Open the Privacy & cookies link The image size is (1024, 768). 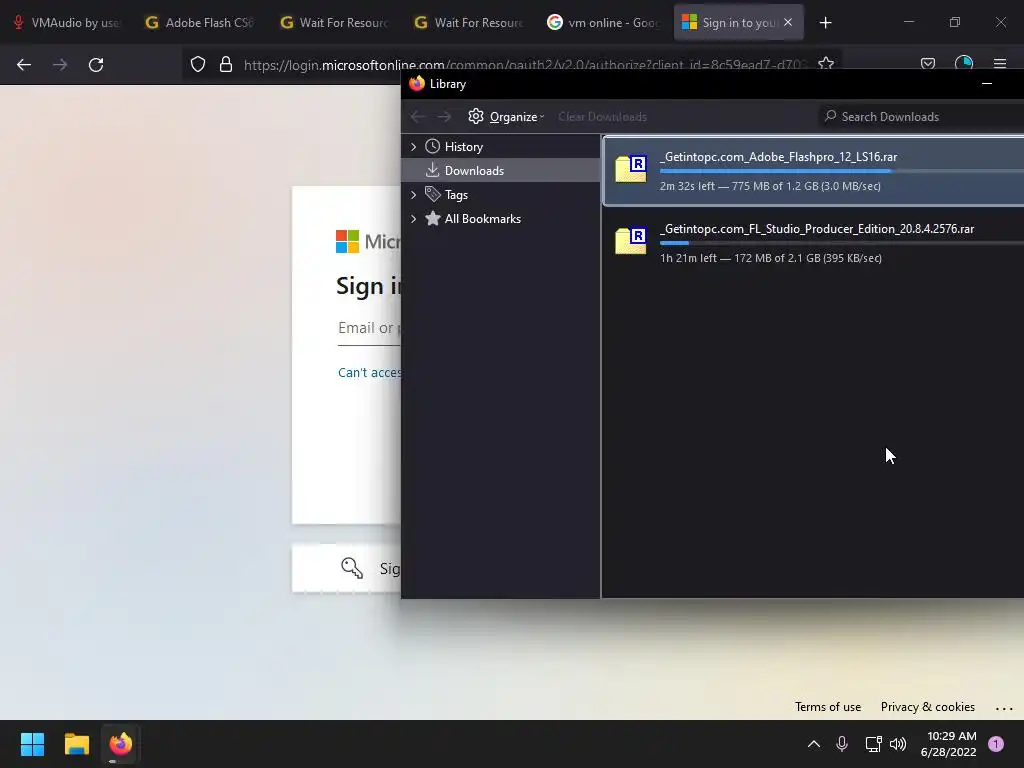[x=927, y=707]
